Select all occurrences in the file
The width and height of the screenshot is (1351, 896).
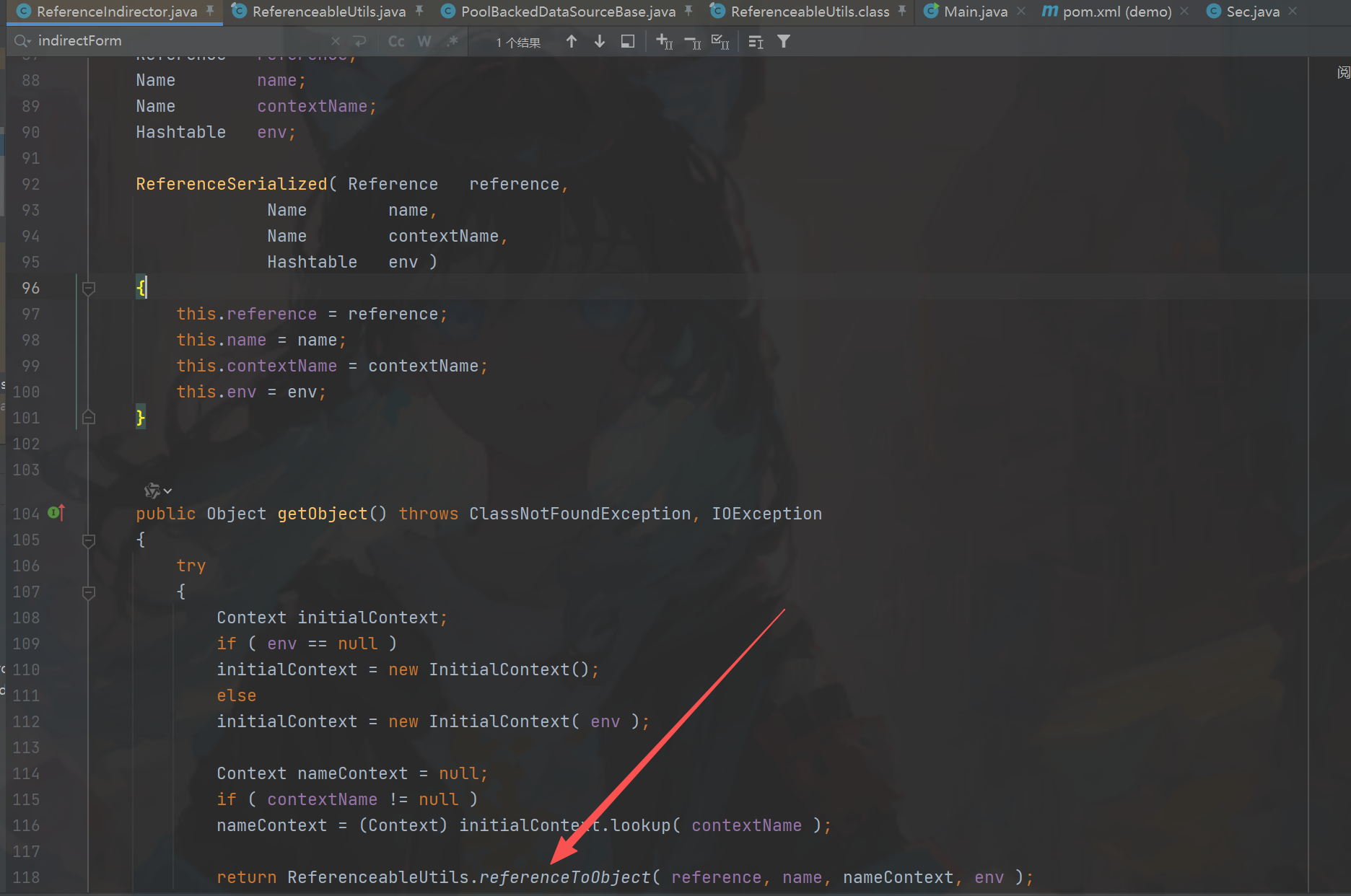coord(720,42)
